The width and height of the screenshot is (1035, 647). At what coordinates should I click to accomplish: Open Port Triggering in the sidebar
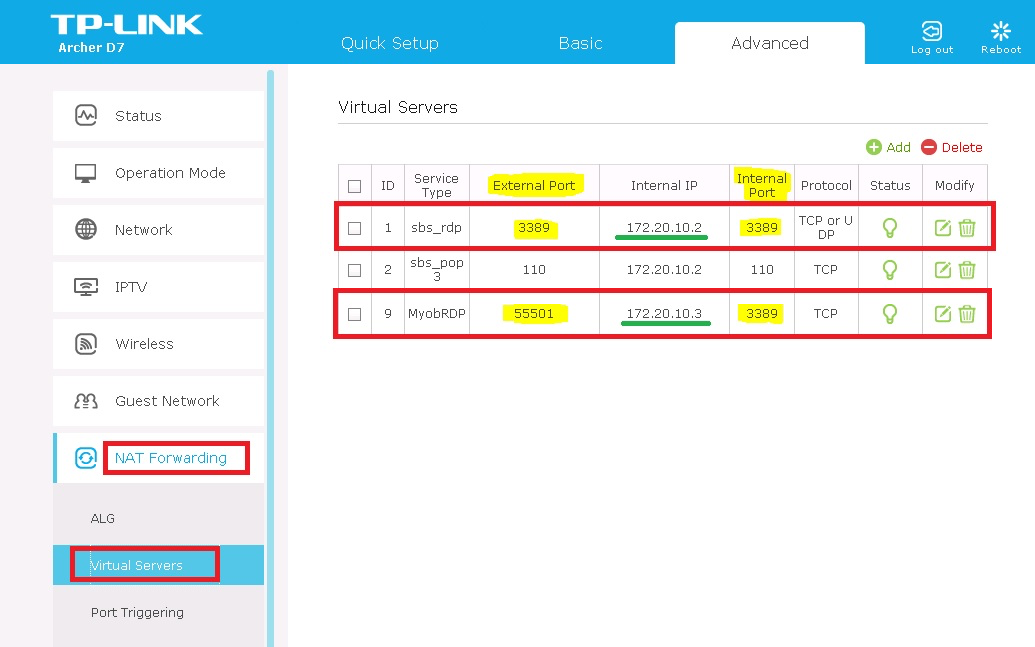pyautogui.click(x=137, y=613)
